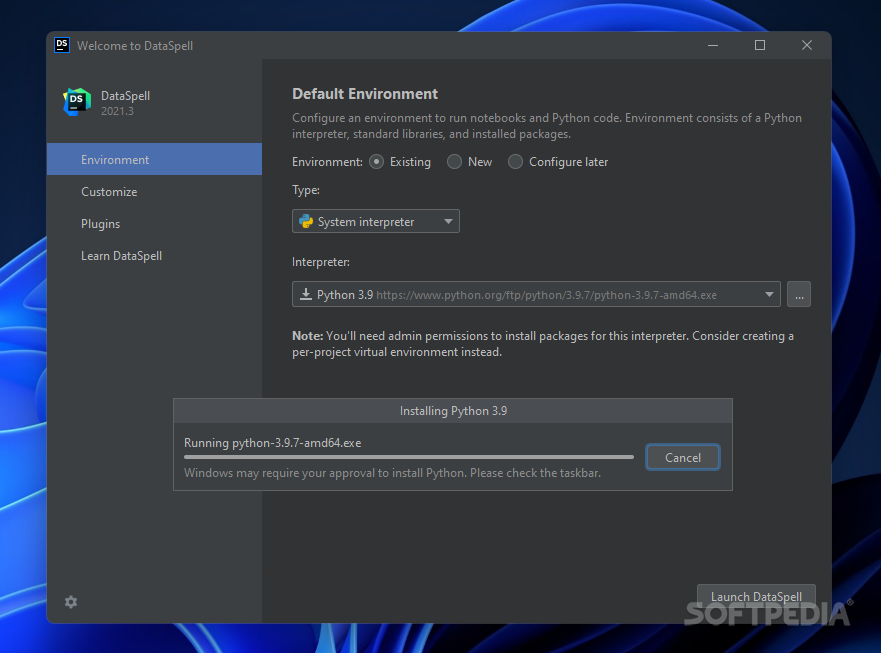
Task: Click the Windows approval message text
Action: click(x=392, y=473)
